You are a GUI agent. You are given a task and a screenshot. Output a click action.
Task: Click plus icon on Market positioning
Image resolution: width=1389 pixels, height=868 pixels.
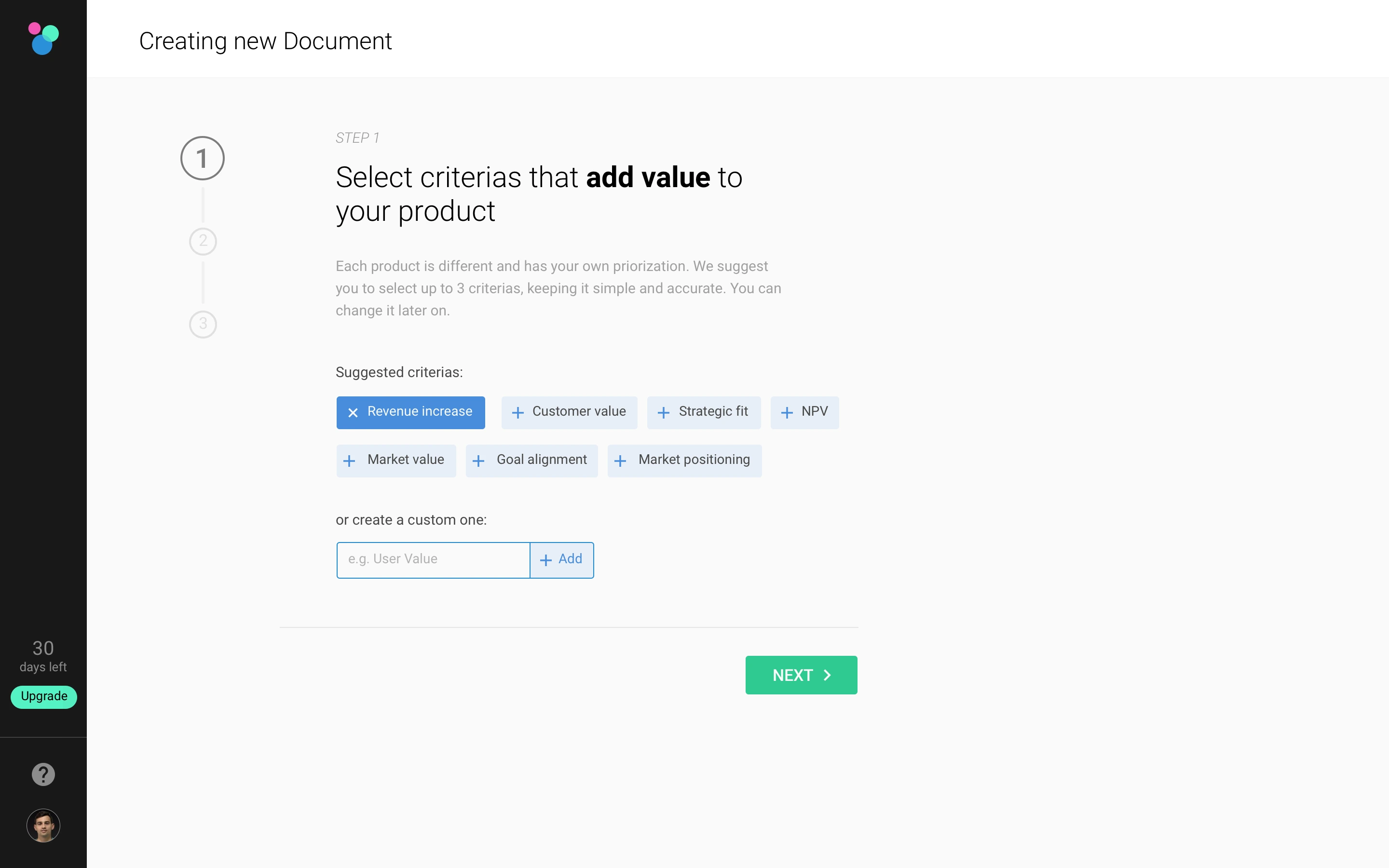(x=620, y=461)
